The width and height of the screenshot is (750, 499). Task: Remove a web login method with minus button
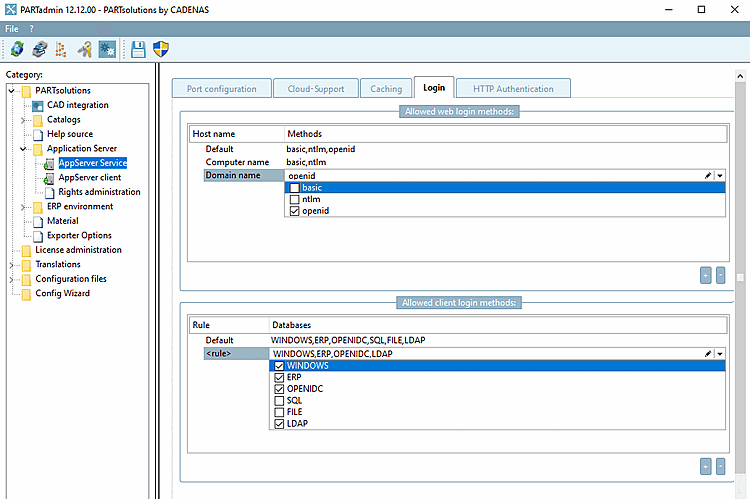pyautogui.click(x=720, y=276)
